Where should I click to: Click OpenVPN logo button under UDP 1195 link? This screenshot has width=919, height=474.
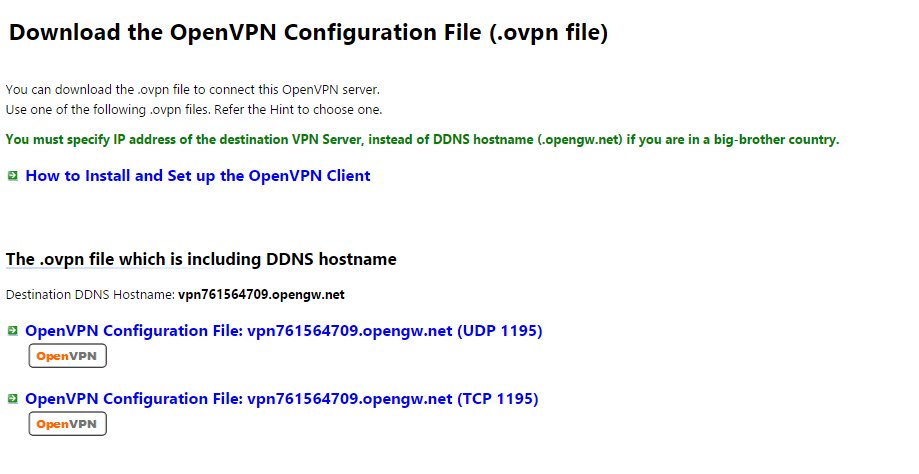(67, 356)
